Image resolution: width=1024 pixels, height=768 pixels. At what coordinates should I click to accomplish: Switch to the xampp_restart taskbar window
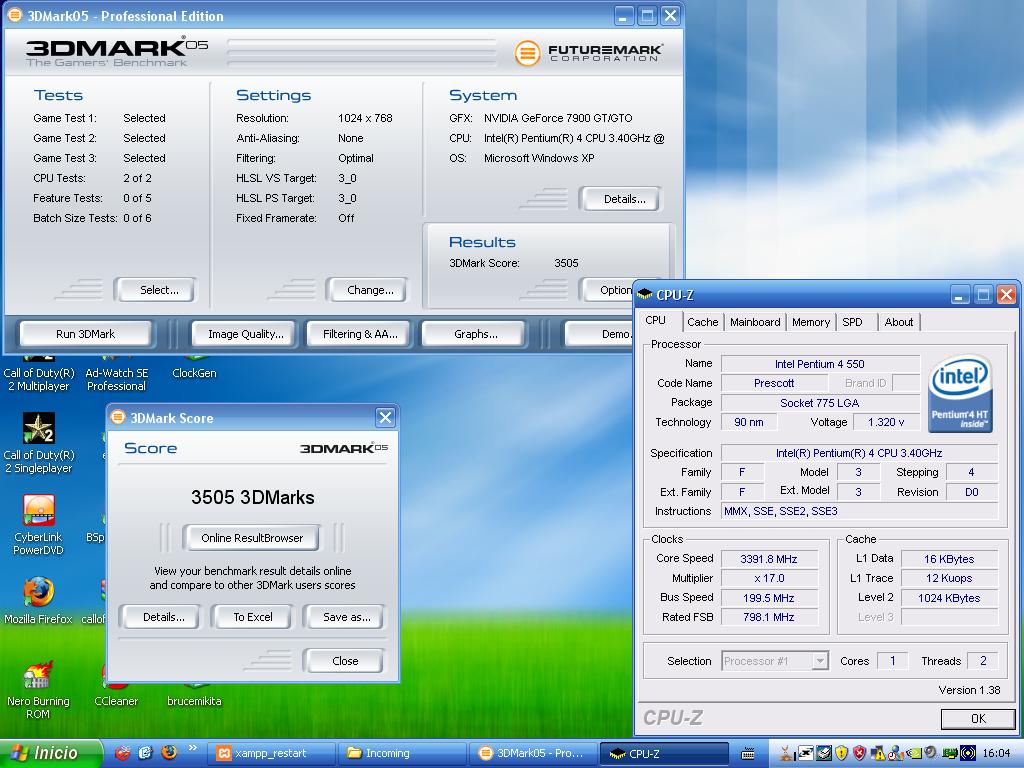270,753
